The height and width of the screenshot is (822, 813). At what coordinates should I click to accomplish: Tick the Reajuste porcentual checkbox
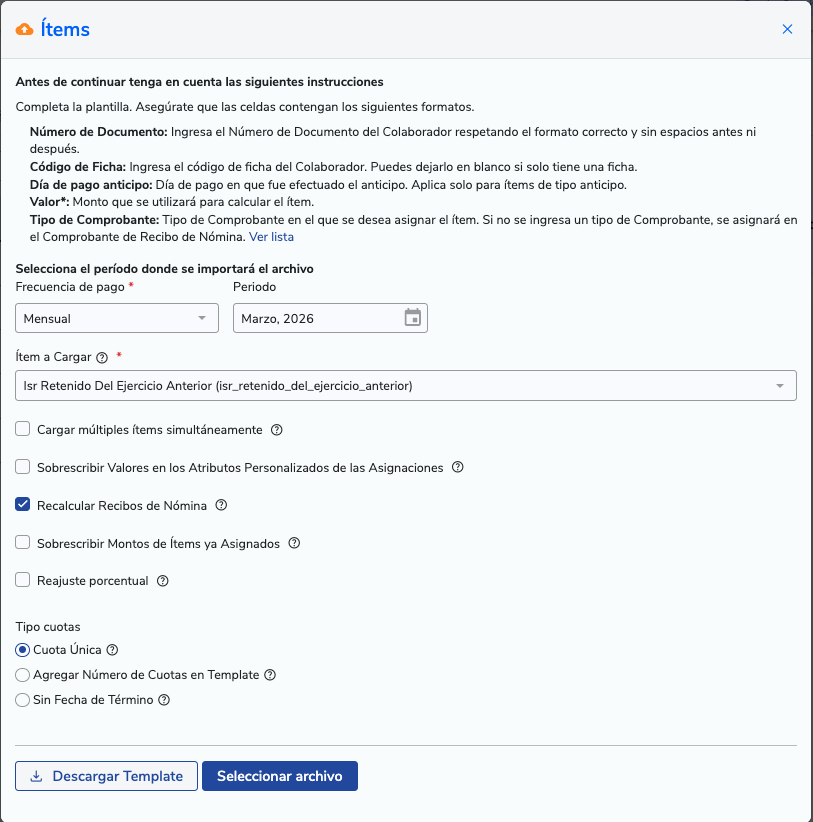[x=23, y=580]
